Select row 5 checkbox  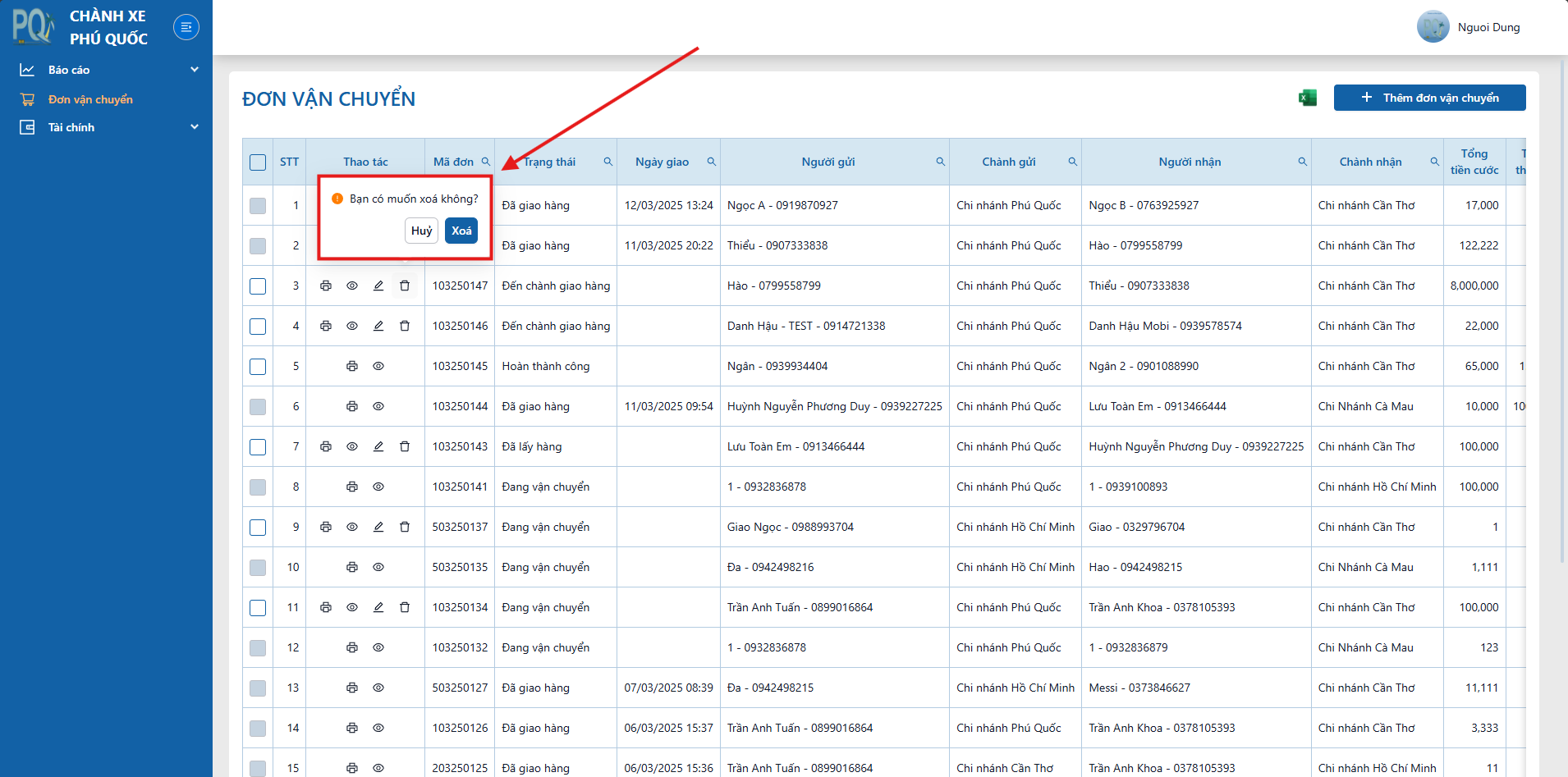tap(258, 367)
